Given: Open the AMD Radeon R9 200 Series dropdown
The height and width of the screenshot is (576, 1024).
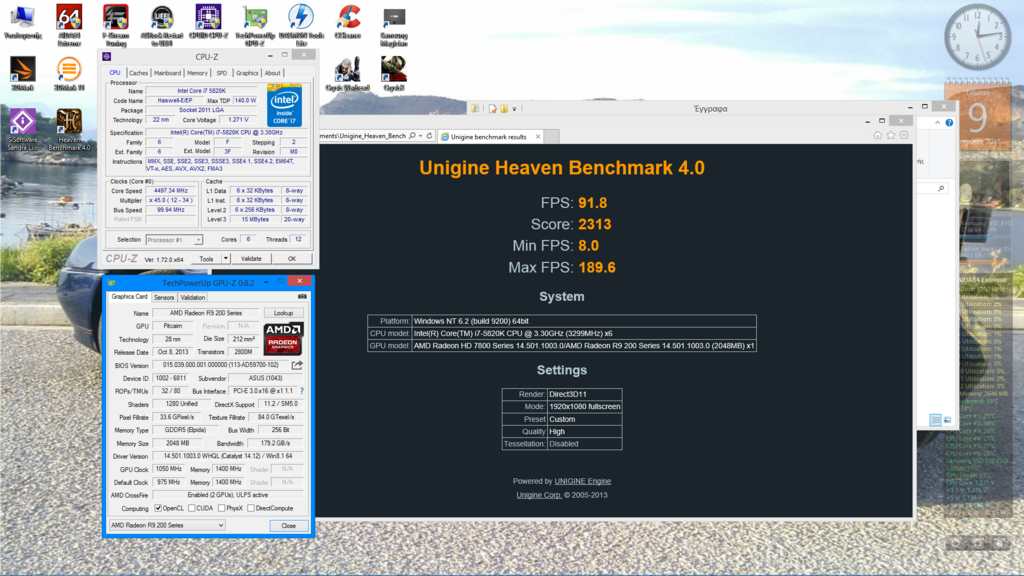Looking at the screenshot, I should click(x=167, y=525).
